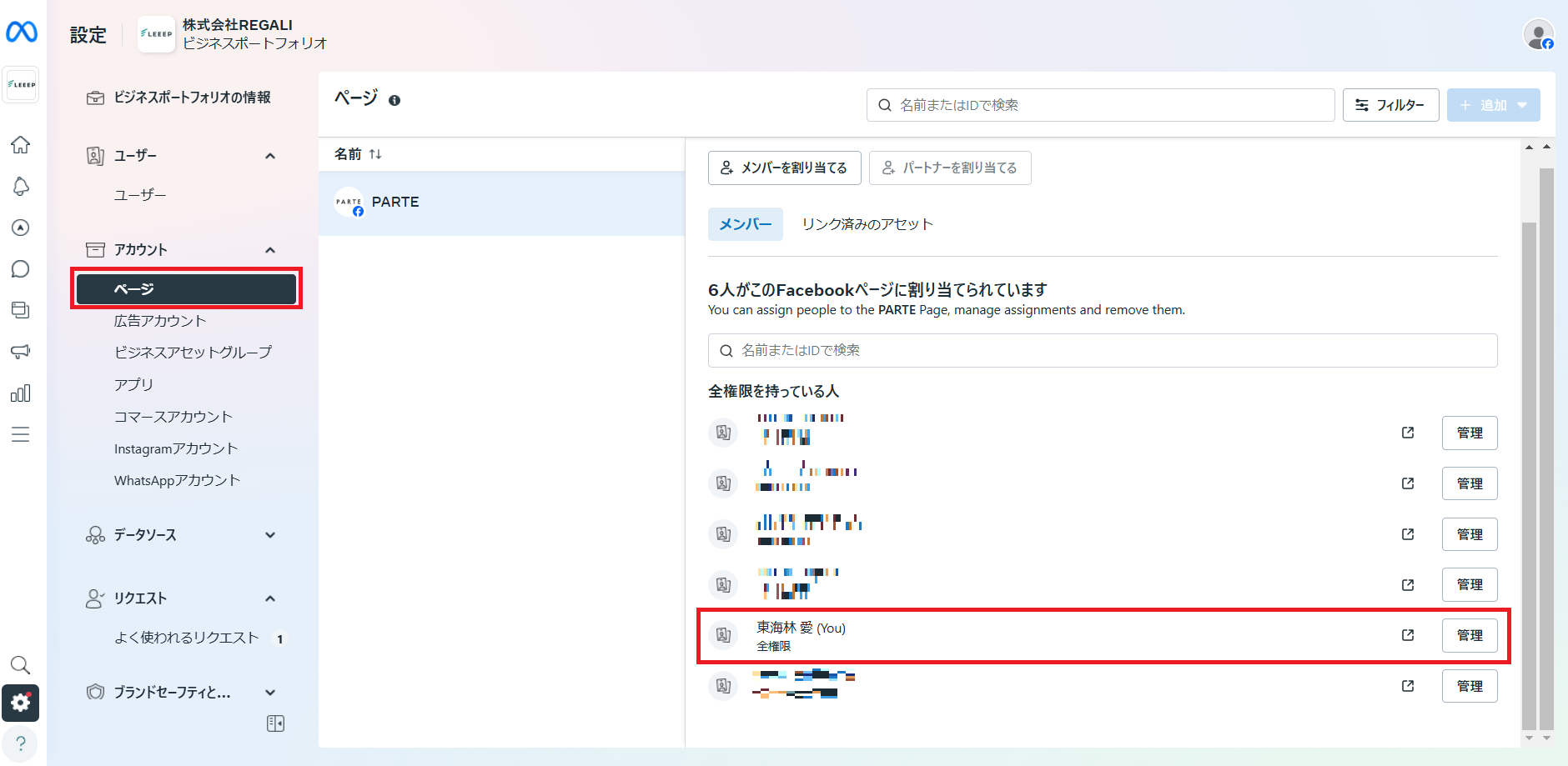The width and height of the screenshot is (1568, 766).
Task: Open the all tools hamburger menu
Action: [21, 434]
